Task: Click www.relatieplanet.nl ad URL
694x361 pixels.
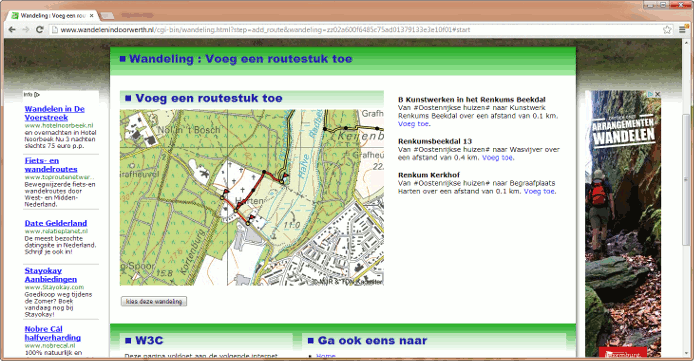Action: click(56, 231)
